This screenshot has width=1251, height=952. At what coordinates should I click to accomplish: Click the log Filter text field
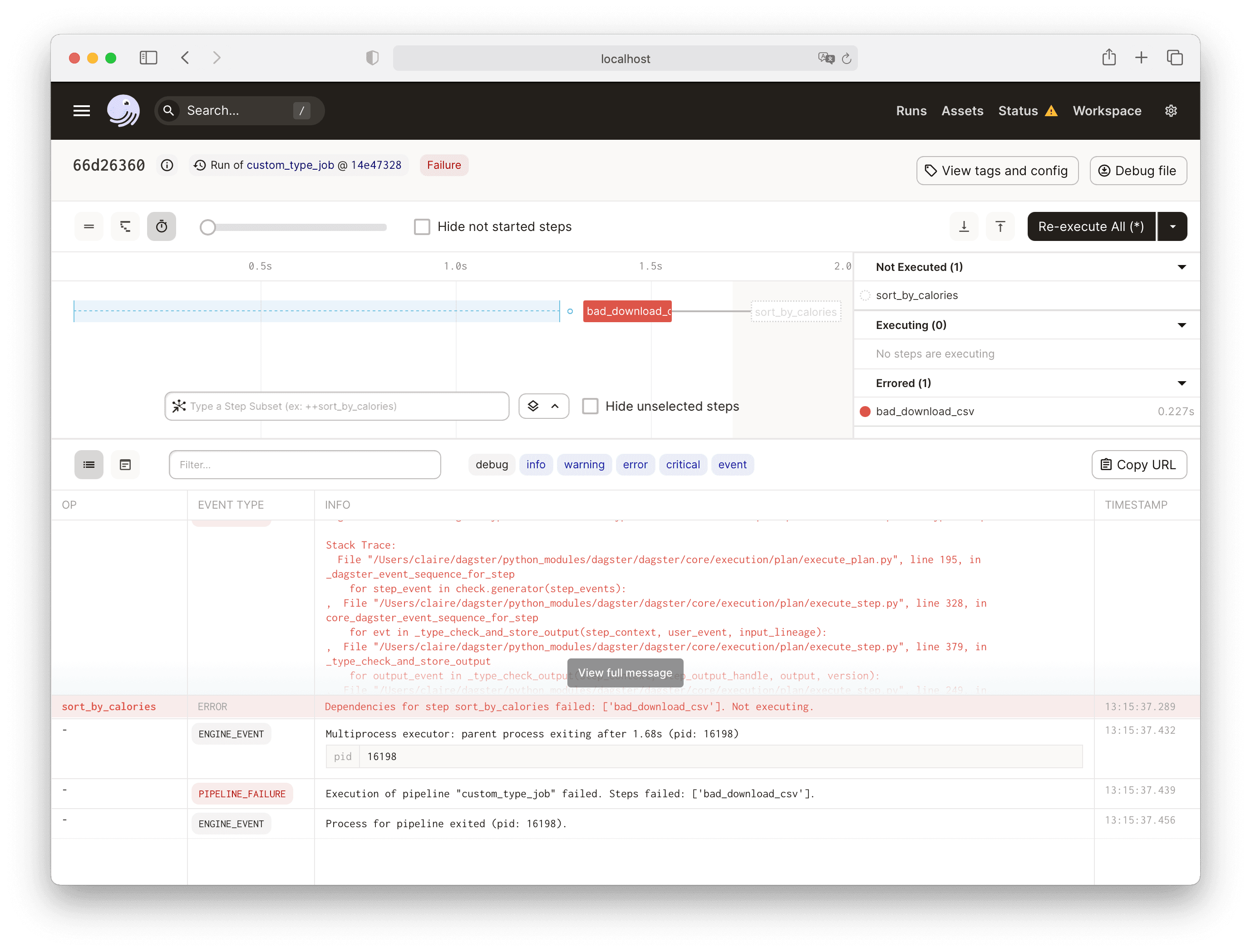pyautogui.click(x=305, y=465)
